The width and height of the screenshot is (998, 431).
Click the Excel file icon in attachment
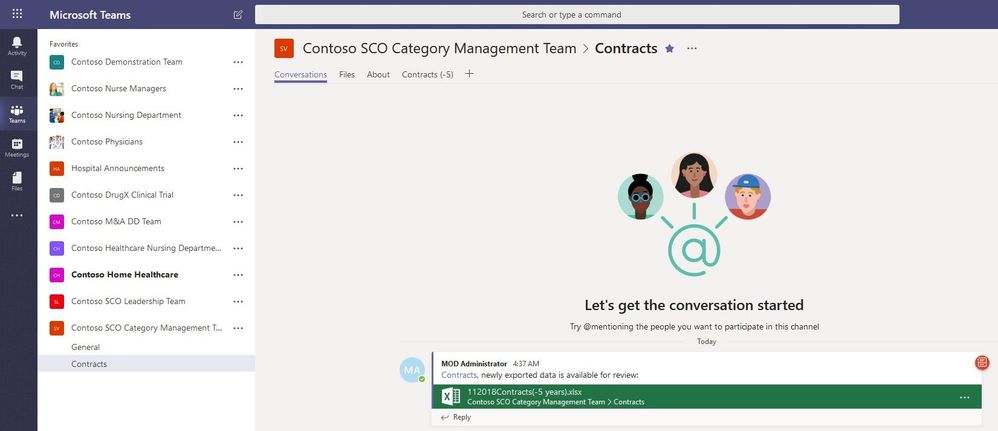[451, 397]
